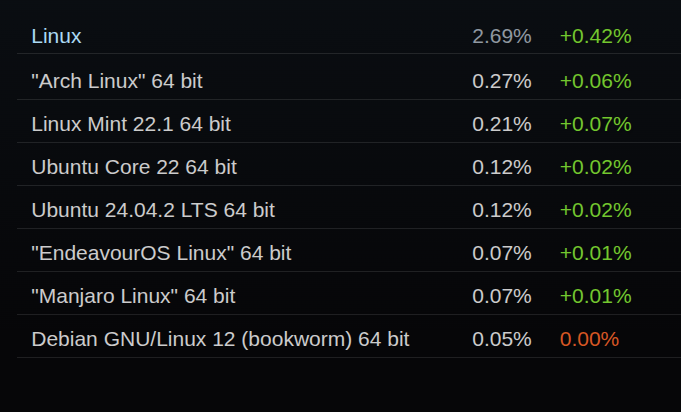The width and height of the screenshot is (681, 412).
Task: Click the red 0.00% change for Debian
Action: point(589,339)
